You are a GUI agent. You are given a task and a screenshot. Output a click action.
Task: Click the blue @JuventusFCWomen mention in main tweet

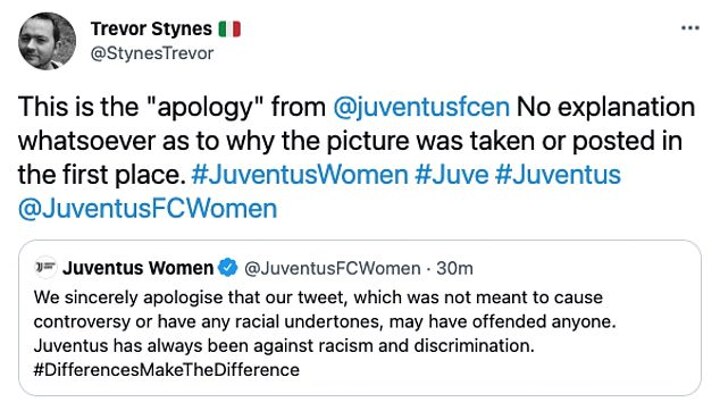[147, 210]
